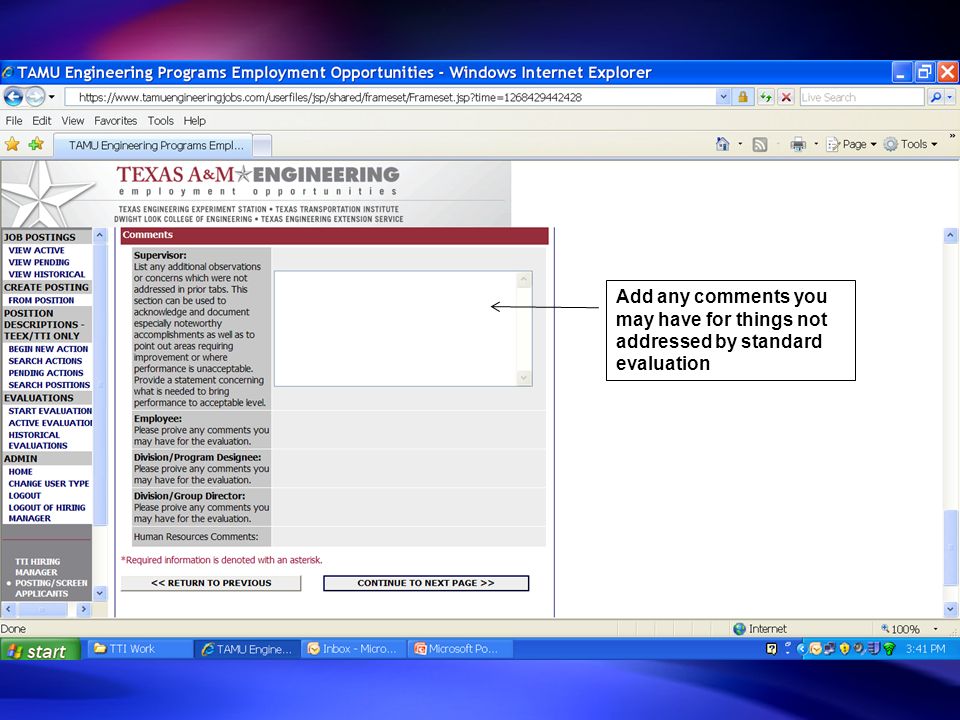Click the Print icon
This screenshot has width=960, height=720.
[x=798, y=144]
